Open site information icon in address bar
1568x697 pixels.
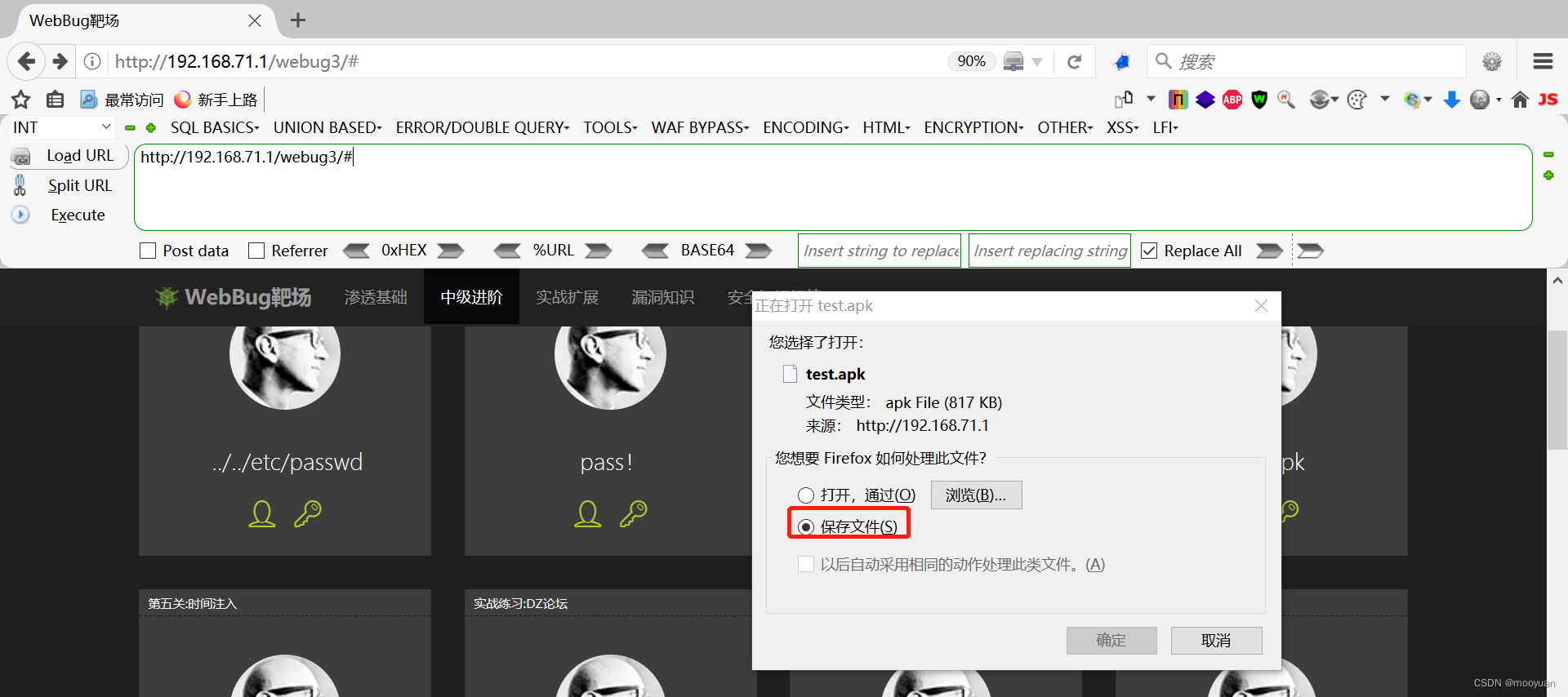tap(93, 61)
